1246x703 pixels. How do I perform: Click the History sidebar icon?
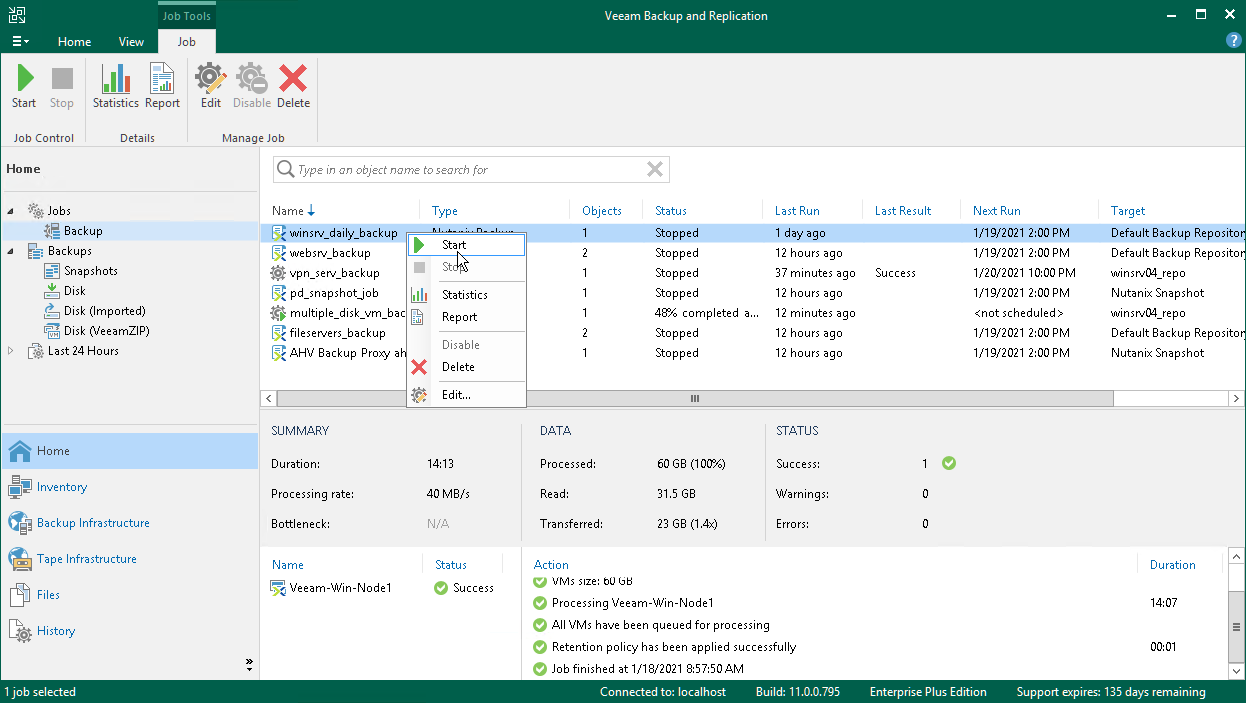click(x=20, y=631)
